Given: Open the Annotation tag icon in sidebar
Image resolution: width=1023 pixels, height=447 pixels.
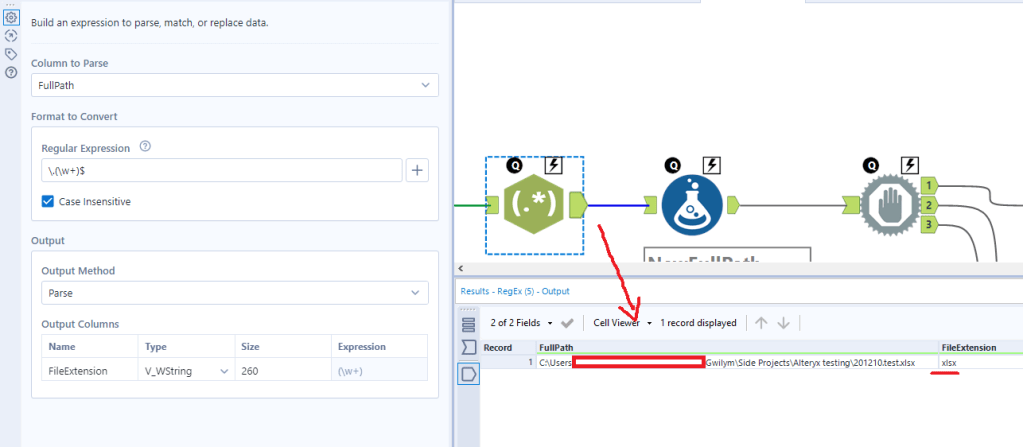Looking at the screenshot, I should click(11, 54).
